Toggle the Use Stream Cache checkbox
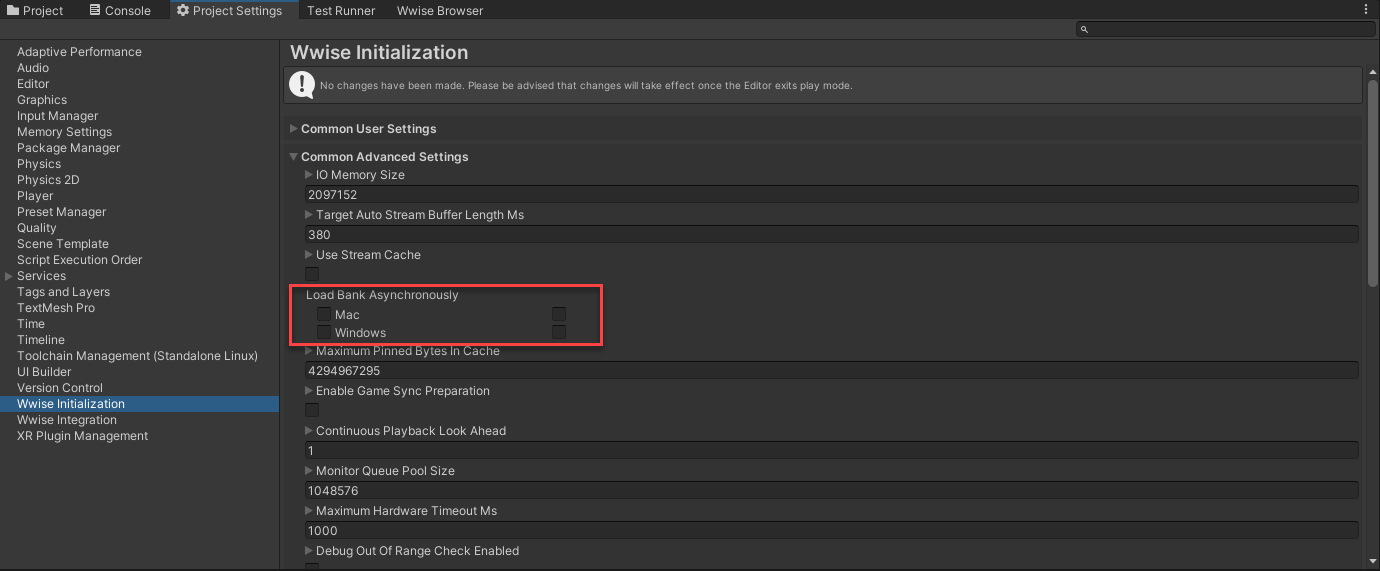The height and width of the screenshot is (571, 1380). pos(312,273)
